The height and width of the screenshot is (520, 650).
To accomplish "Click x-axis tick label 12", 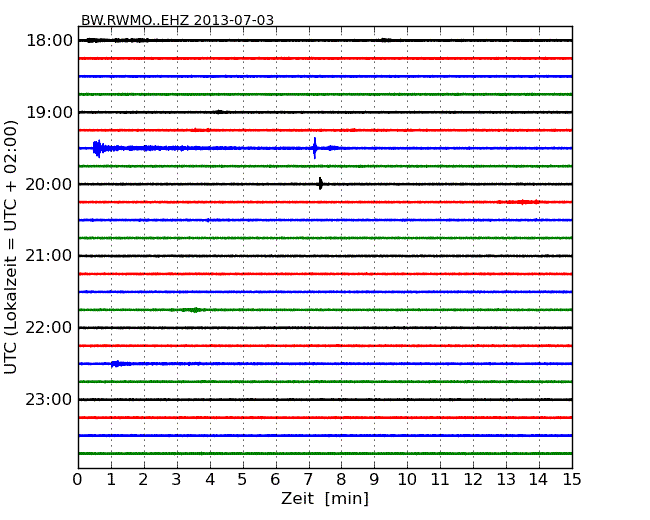I will point(473,480).
